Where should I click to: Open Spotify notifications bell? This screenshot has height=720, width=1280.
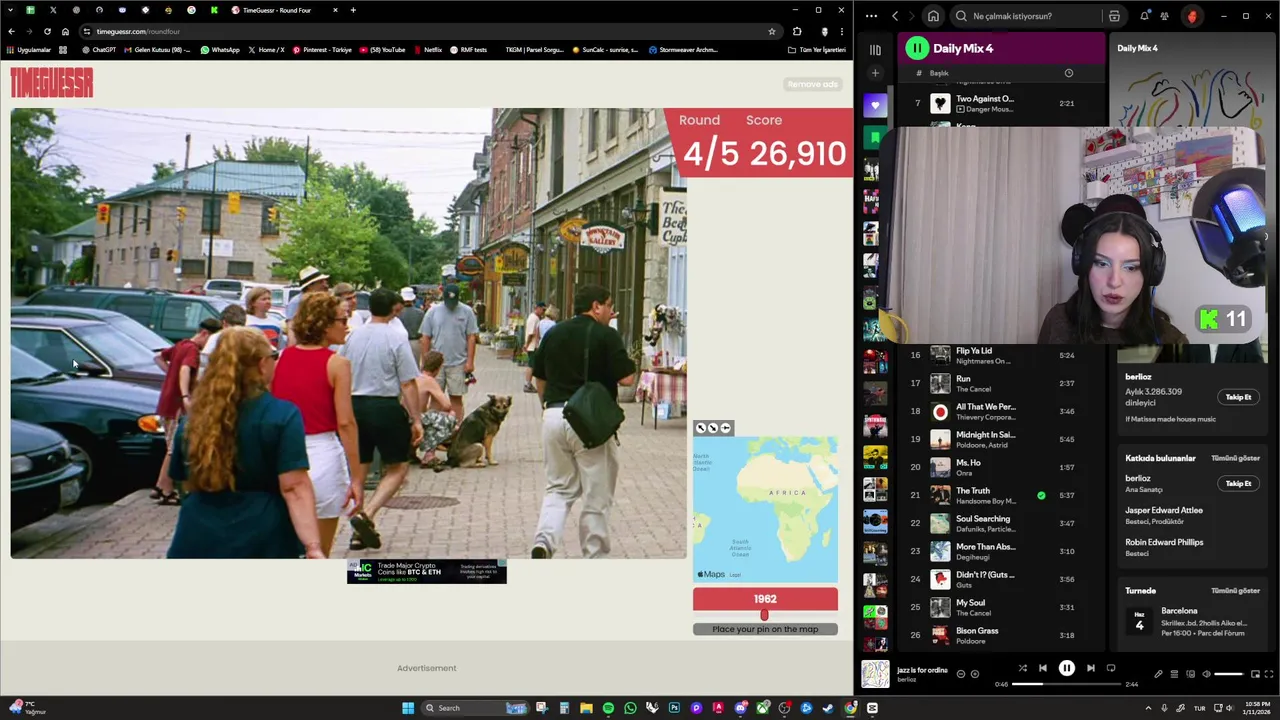(x=1144, y=16)
